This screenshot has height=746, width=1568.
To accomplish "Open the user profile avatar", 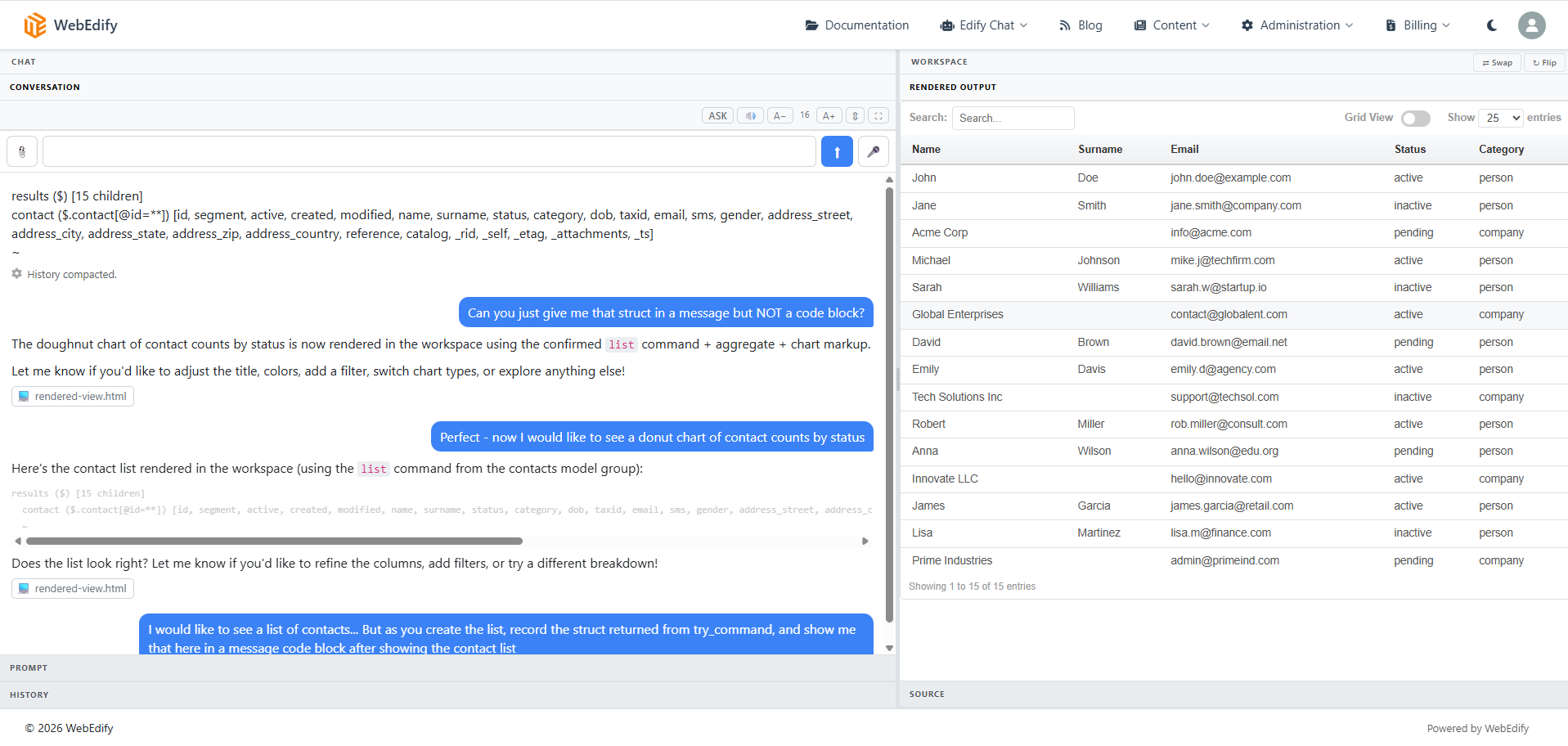I will coord(1532,25).
